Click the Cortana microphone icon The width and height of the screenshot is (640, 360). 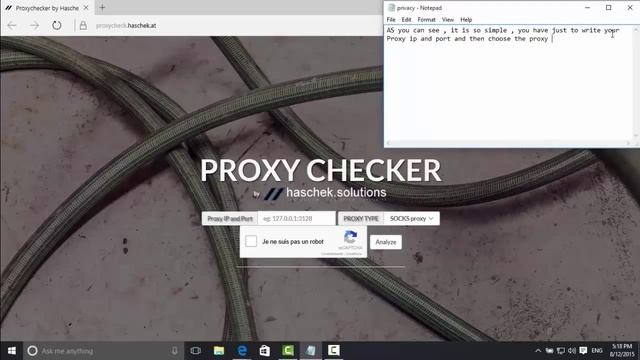coord(175,351)
